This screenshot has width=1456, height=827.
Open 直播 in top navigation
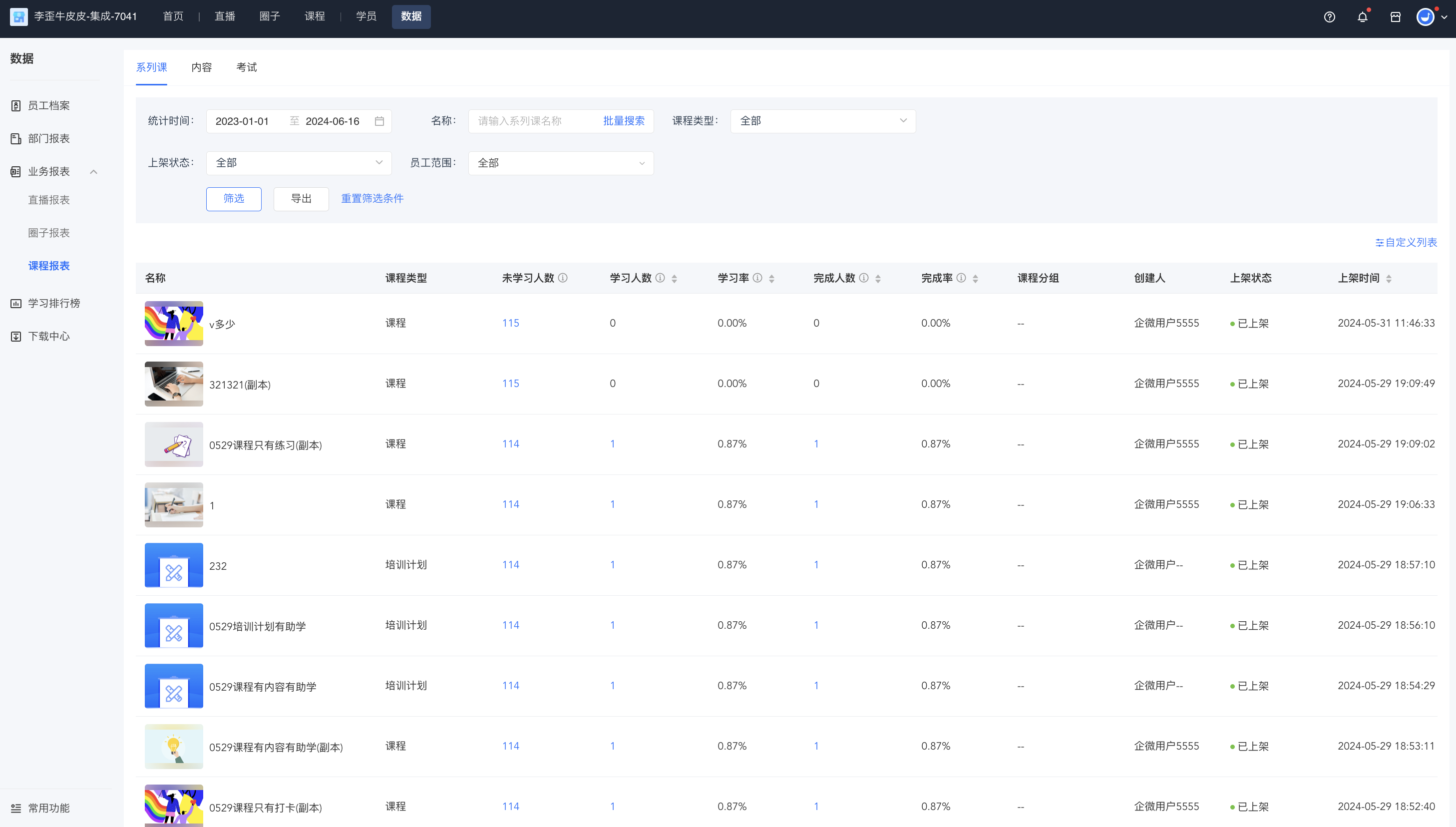tap(225, 16)
